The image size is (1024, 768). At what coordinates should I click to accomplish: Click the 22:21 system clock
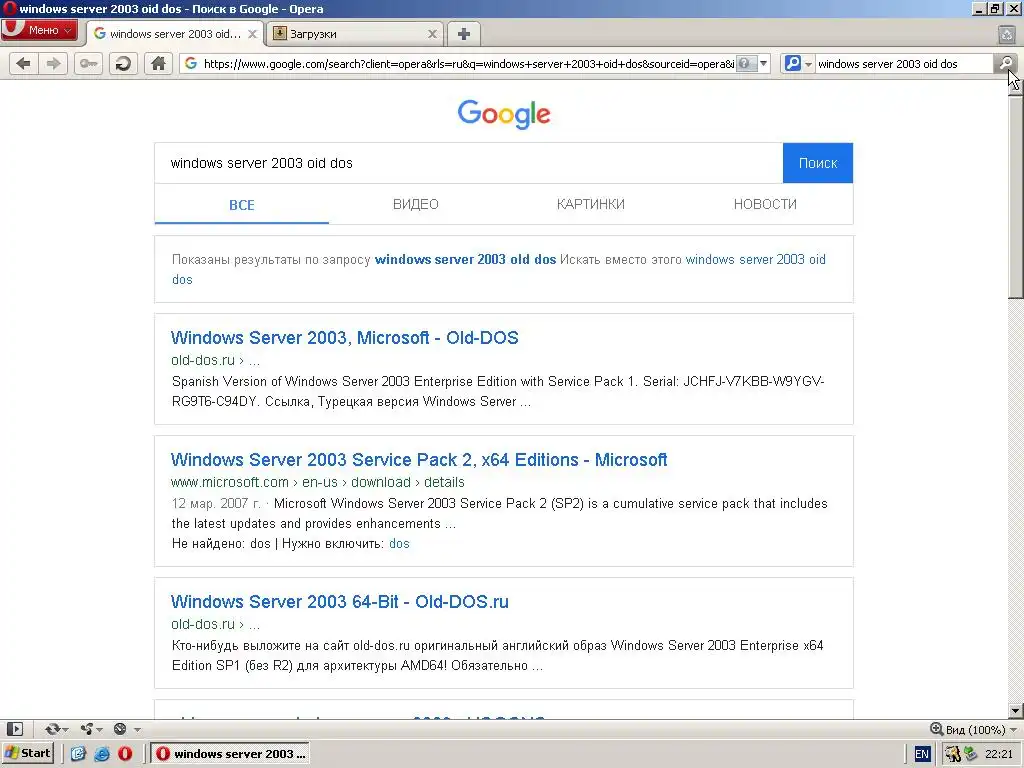pos(999,754)
